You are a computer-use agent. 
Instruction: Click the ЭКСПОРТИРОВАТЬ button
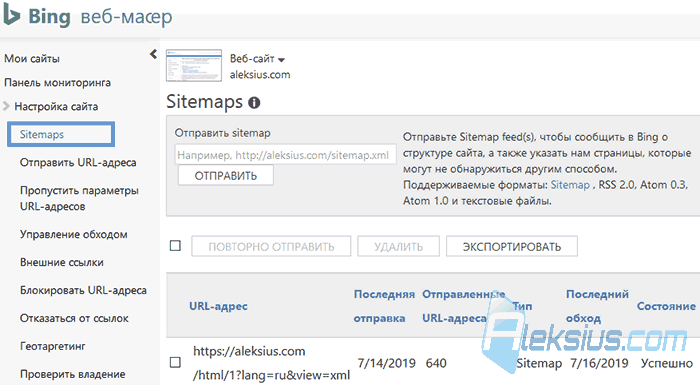pos(512,247)
